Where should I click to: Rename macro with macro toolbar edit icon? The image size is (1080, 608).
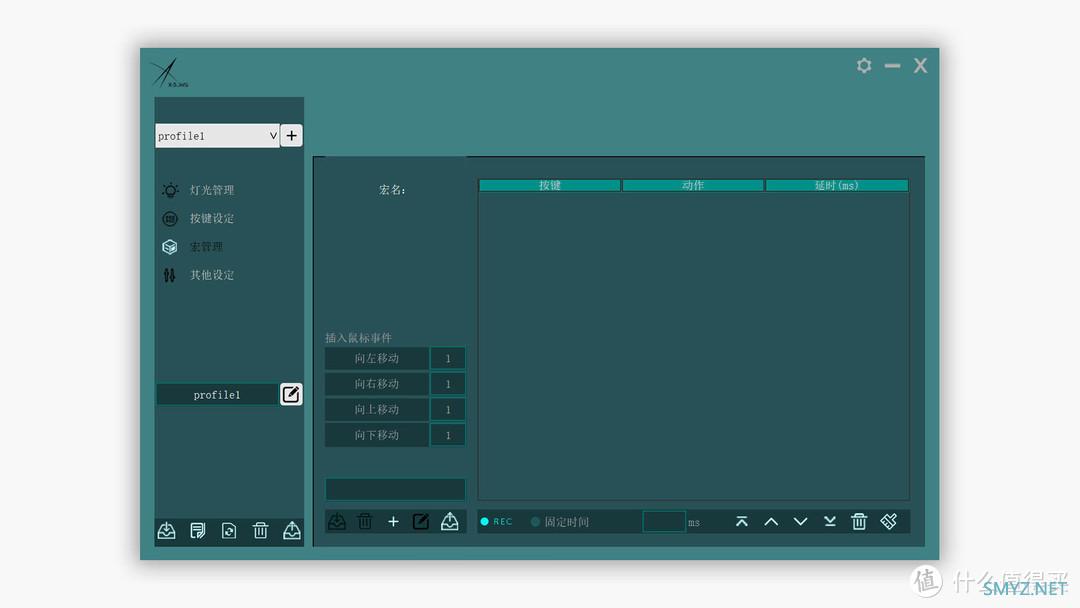(x=421, y=521)
